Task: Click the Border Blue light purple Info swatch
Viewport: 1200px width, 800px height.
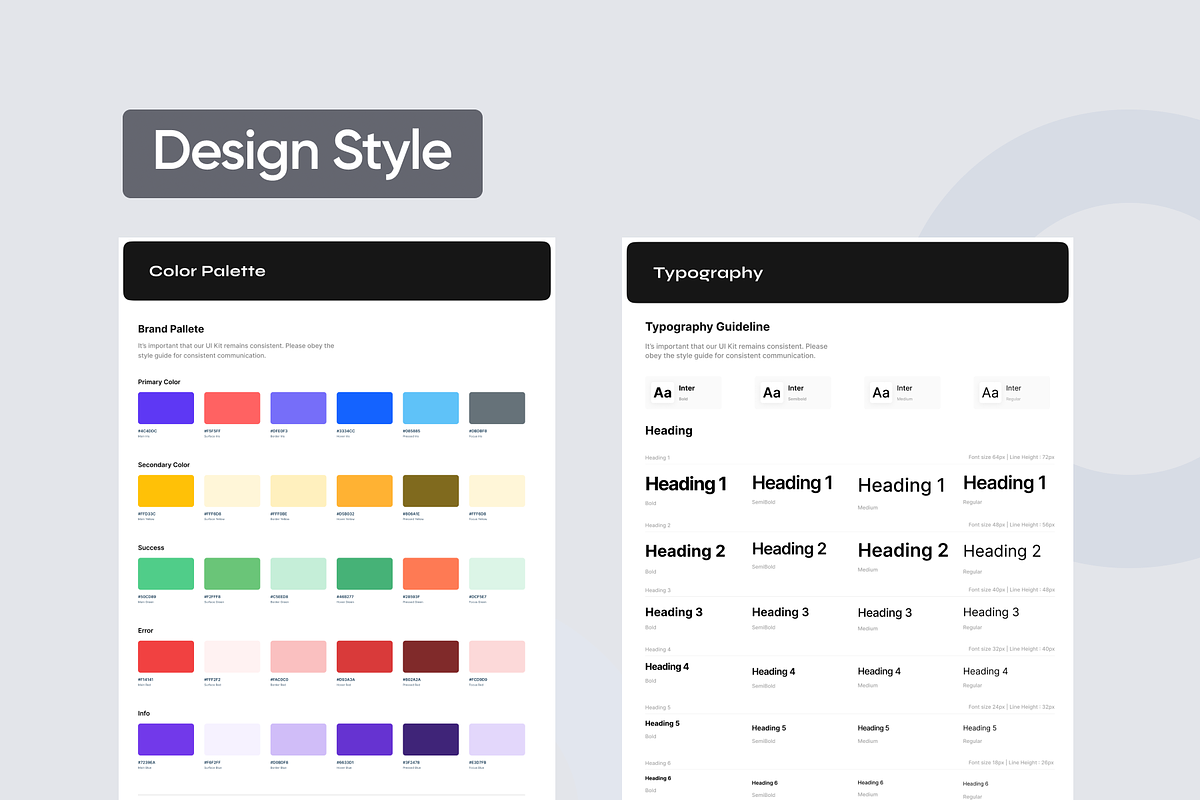Action: click(298, 740)
